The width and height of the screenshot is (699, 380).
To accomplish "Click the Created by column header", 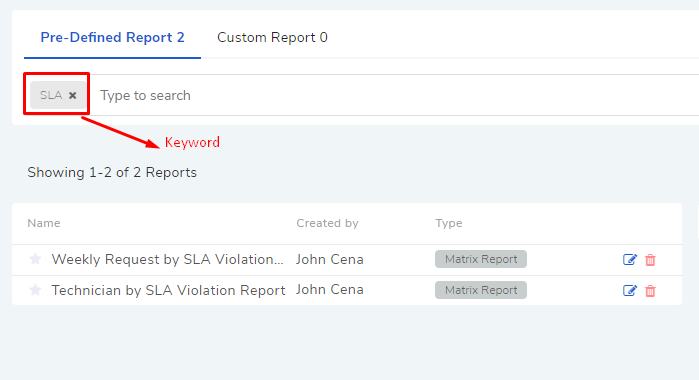I will pyautogui.click(x=327, y=223).
